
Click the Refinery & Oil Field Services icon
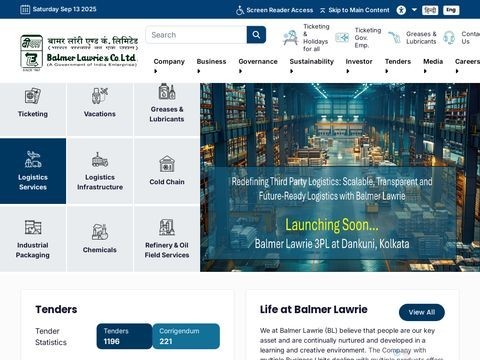click(167, 227)
